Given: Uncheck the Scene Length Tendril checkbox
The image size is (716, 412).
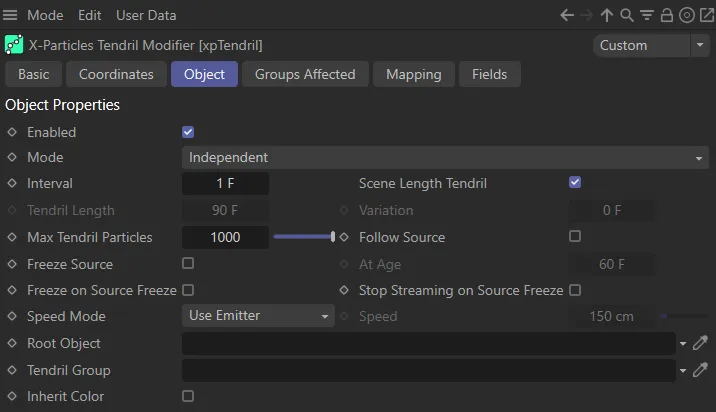Looking at the screenshot, I should click(575, 182).
